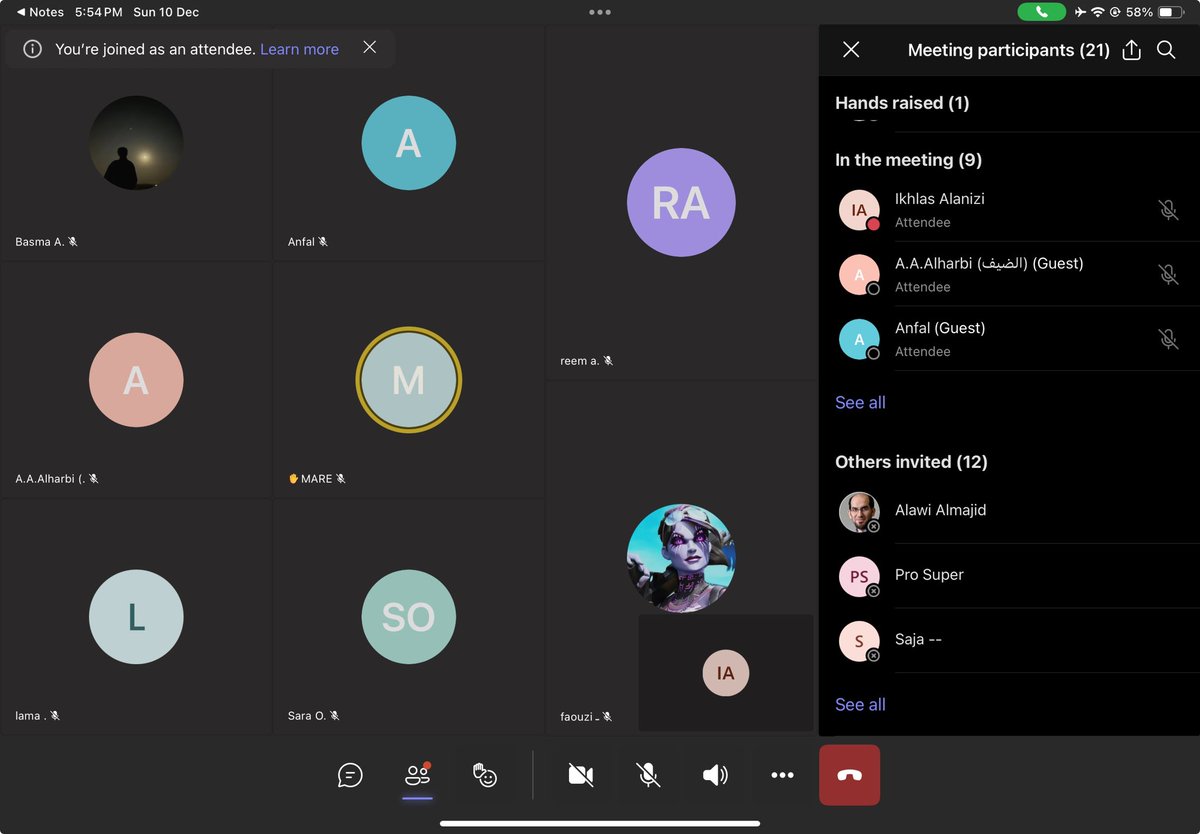Viewport: 1200px width, 834px height.
Task: Toggle the participants panel icon
Action: point(417,775)
